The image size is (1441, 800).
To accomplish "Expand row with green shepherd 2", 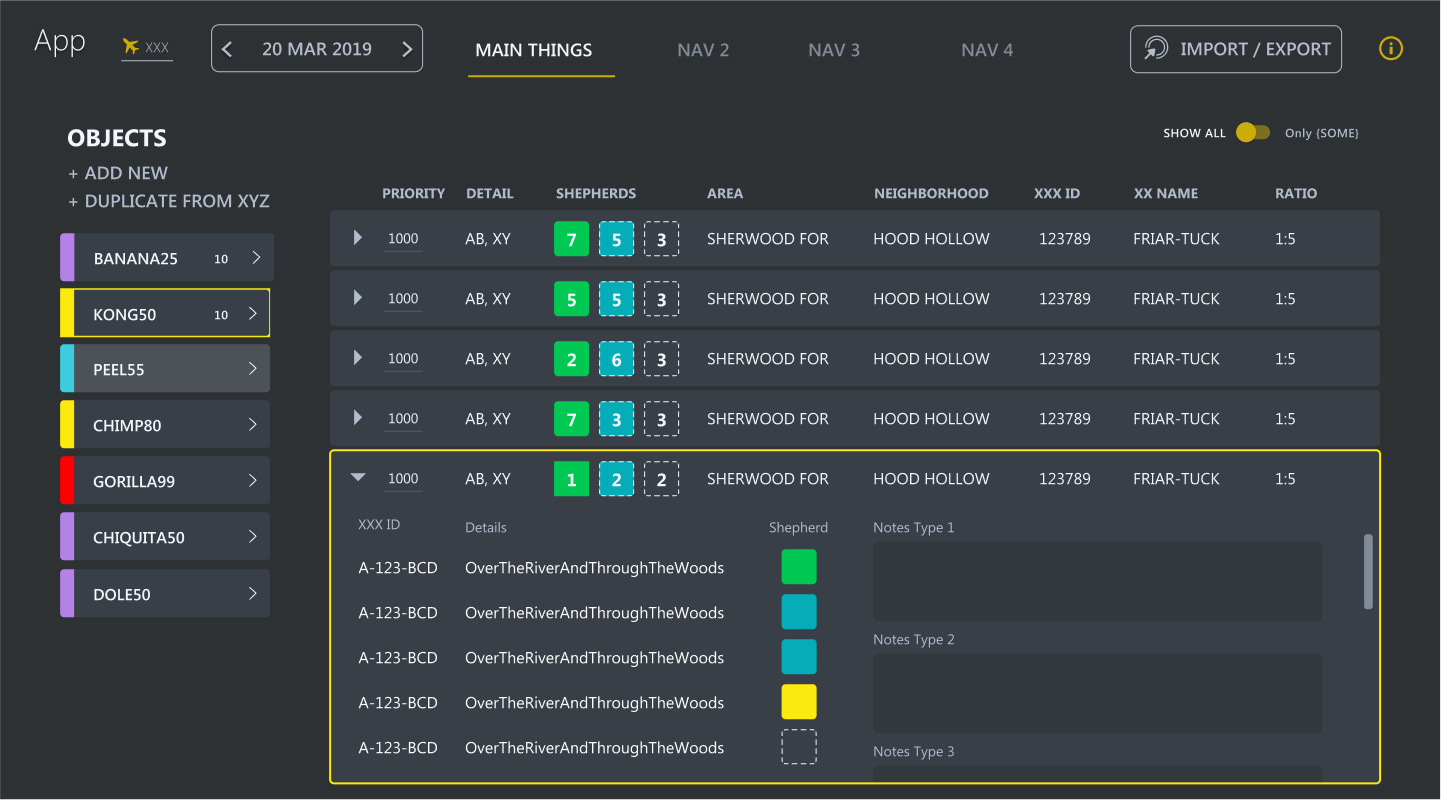I will [358, 358].
